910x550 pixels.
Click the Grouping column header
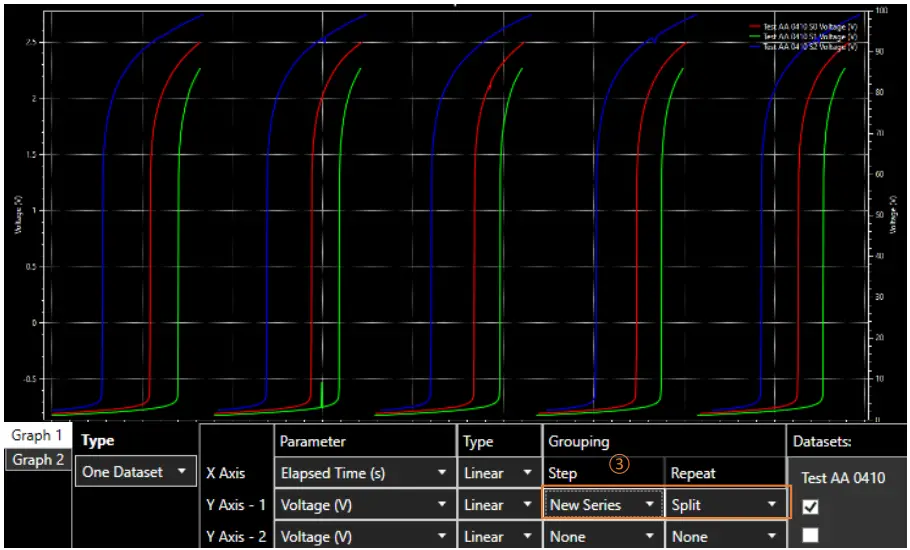click(579, 442)
